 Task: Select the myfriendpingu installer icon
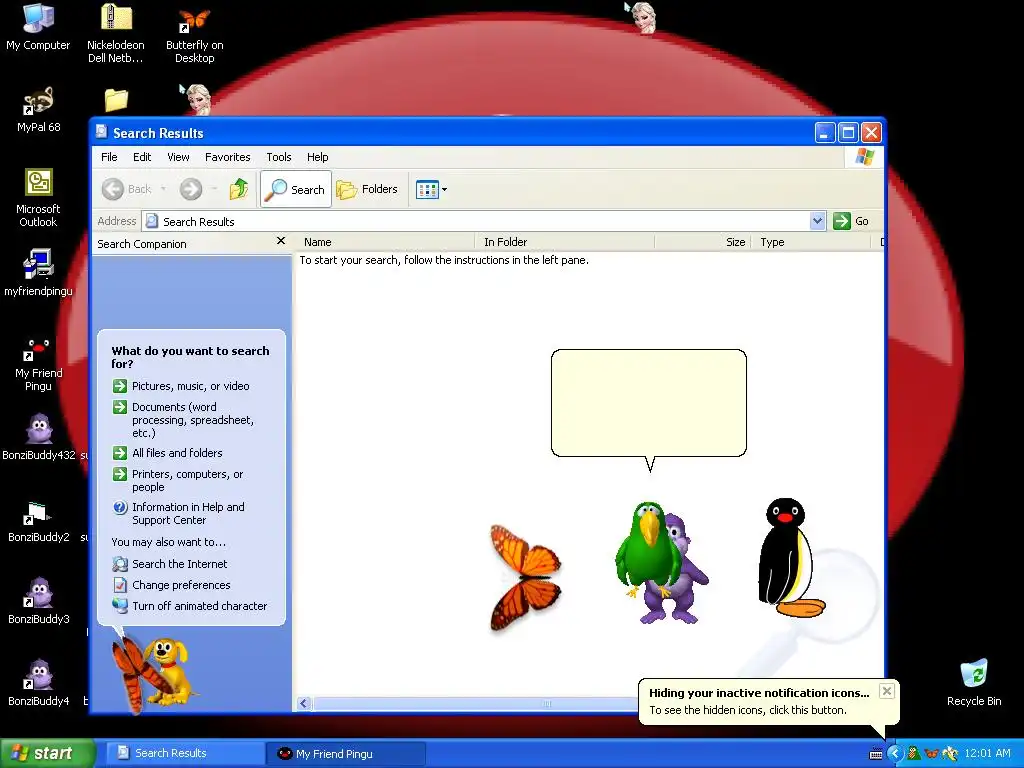click(x=38, y=273)
